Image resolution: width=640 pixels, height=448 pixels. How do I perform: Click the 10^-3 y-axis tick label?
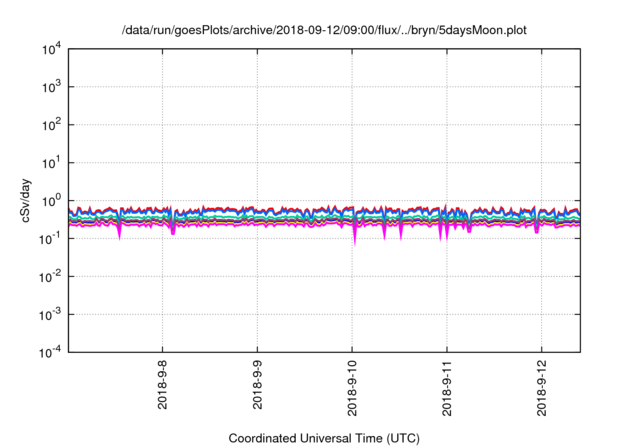click(51, 315)
